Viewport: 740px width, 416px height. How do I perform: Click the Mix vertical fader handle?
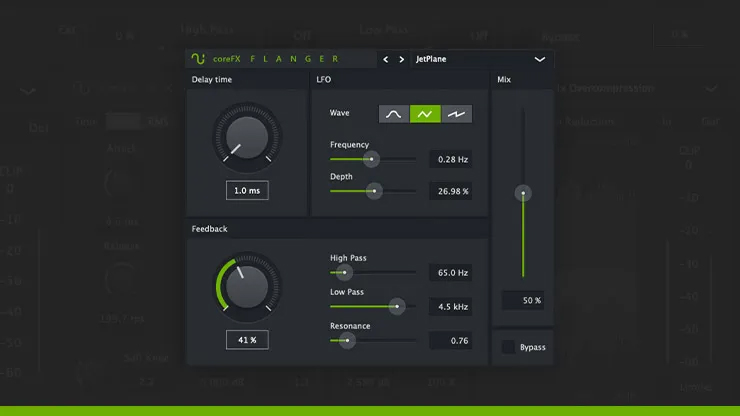523,193
